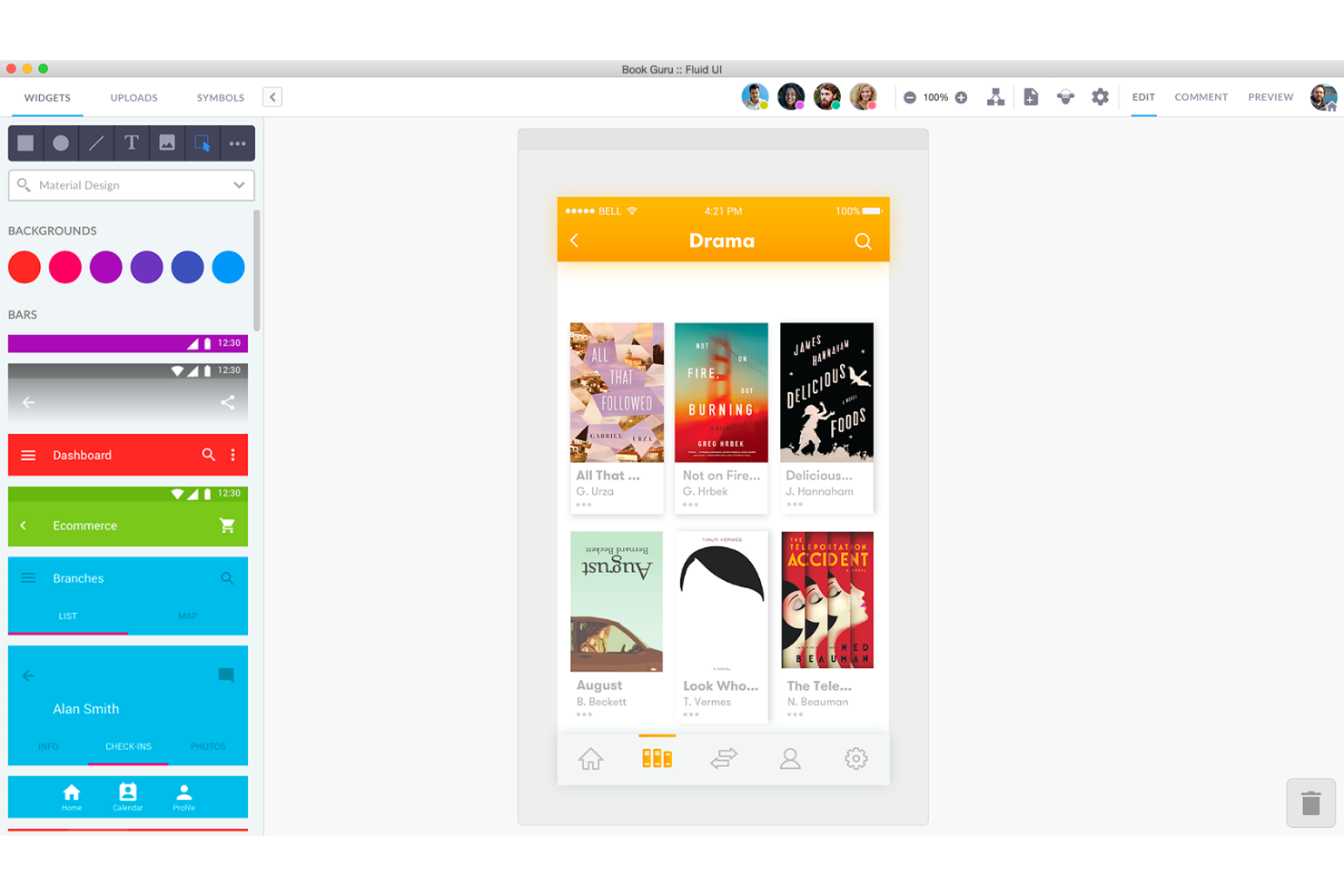Open Preview mode
This screenshot has height=896, width=1344.
coord(1270,97)
